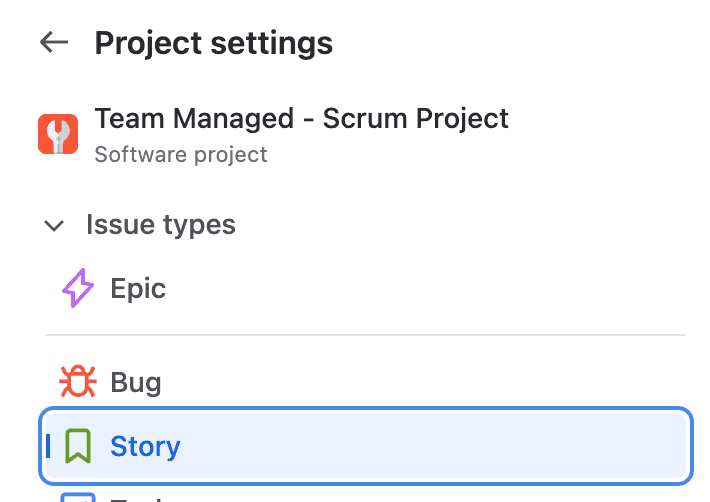
Task: Collapse the Issue types chevron
Action: pos(54,225)
